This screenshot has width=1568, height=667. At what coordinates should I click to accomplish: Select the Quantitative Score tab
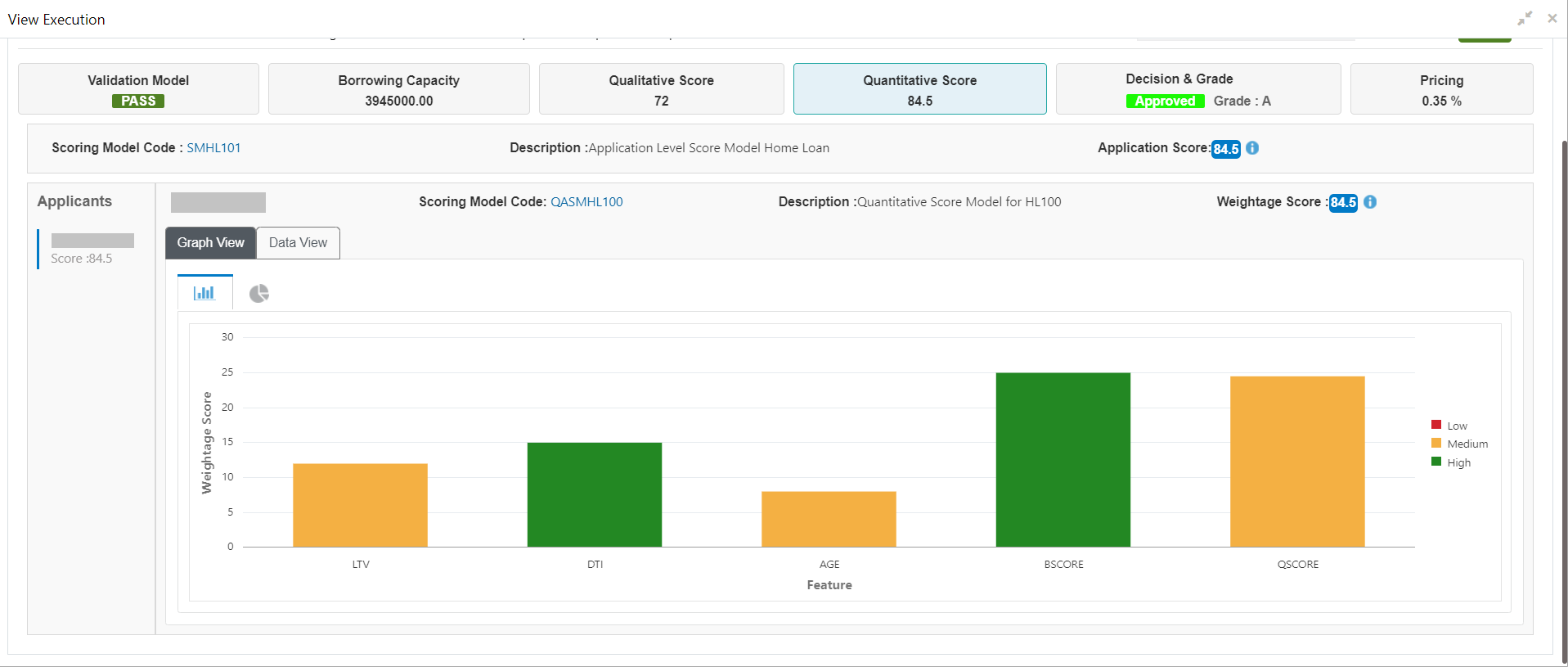tap(920, 89)
